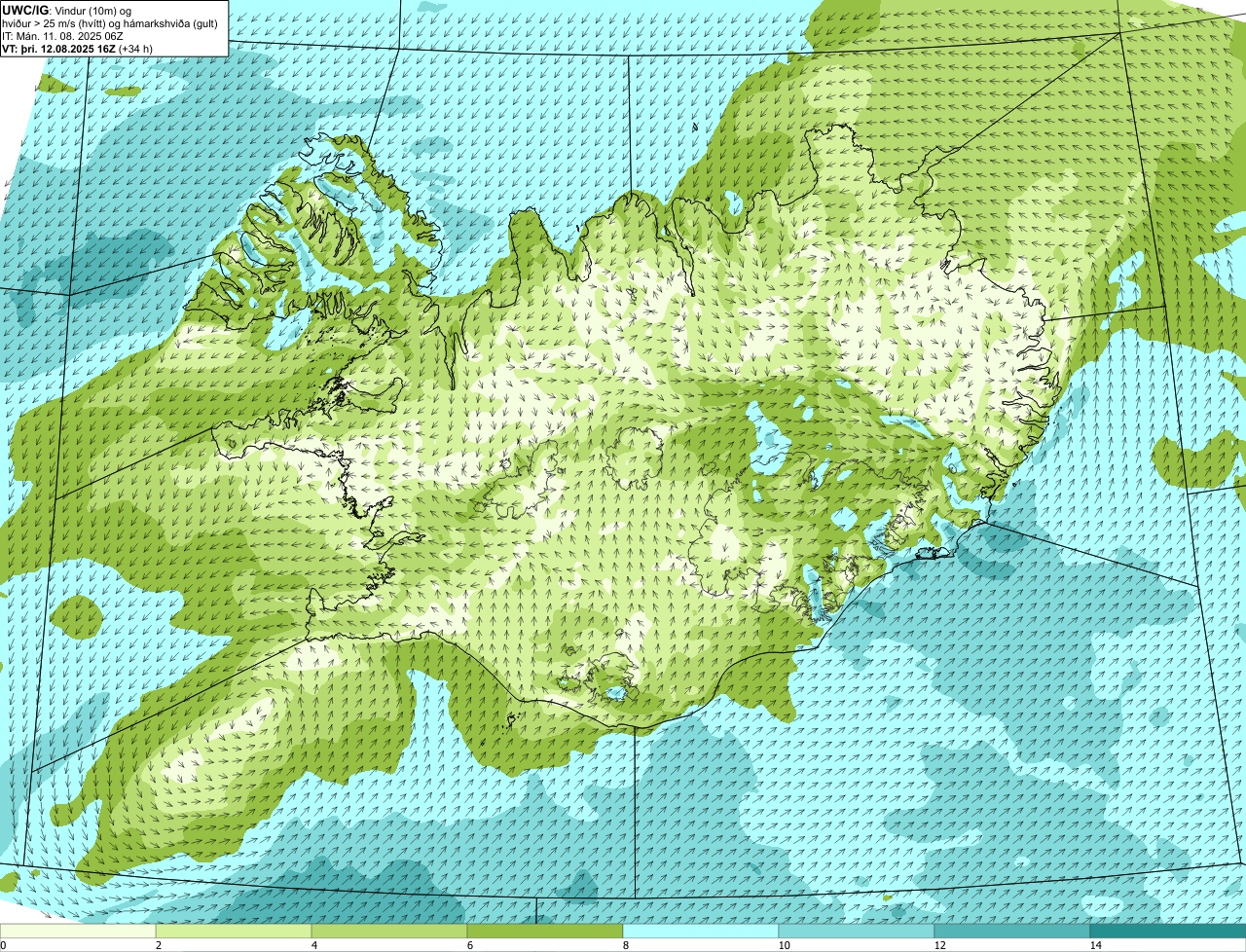This screenshot has width=1246, height=952.
Task: Click the medium green 4–6 m/s legend segment
Action: pyautogui.click(x=389, y=931)
